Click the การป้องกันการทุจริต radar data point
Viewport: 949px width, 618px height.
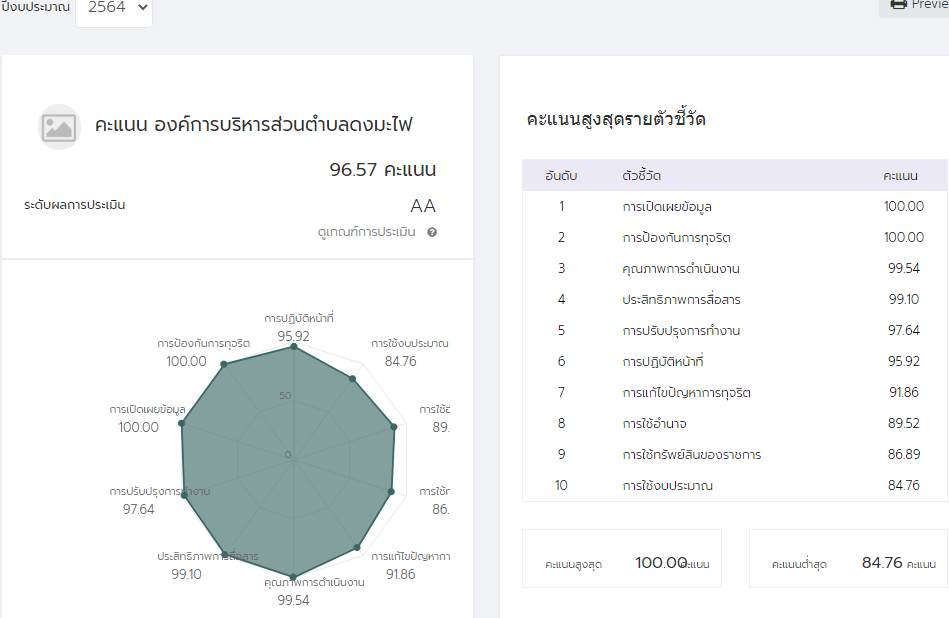(223, 365)
